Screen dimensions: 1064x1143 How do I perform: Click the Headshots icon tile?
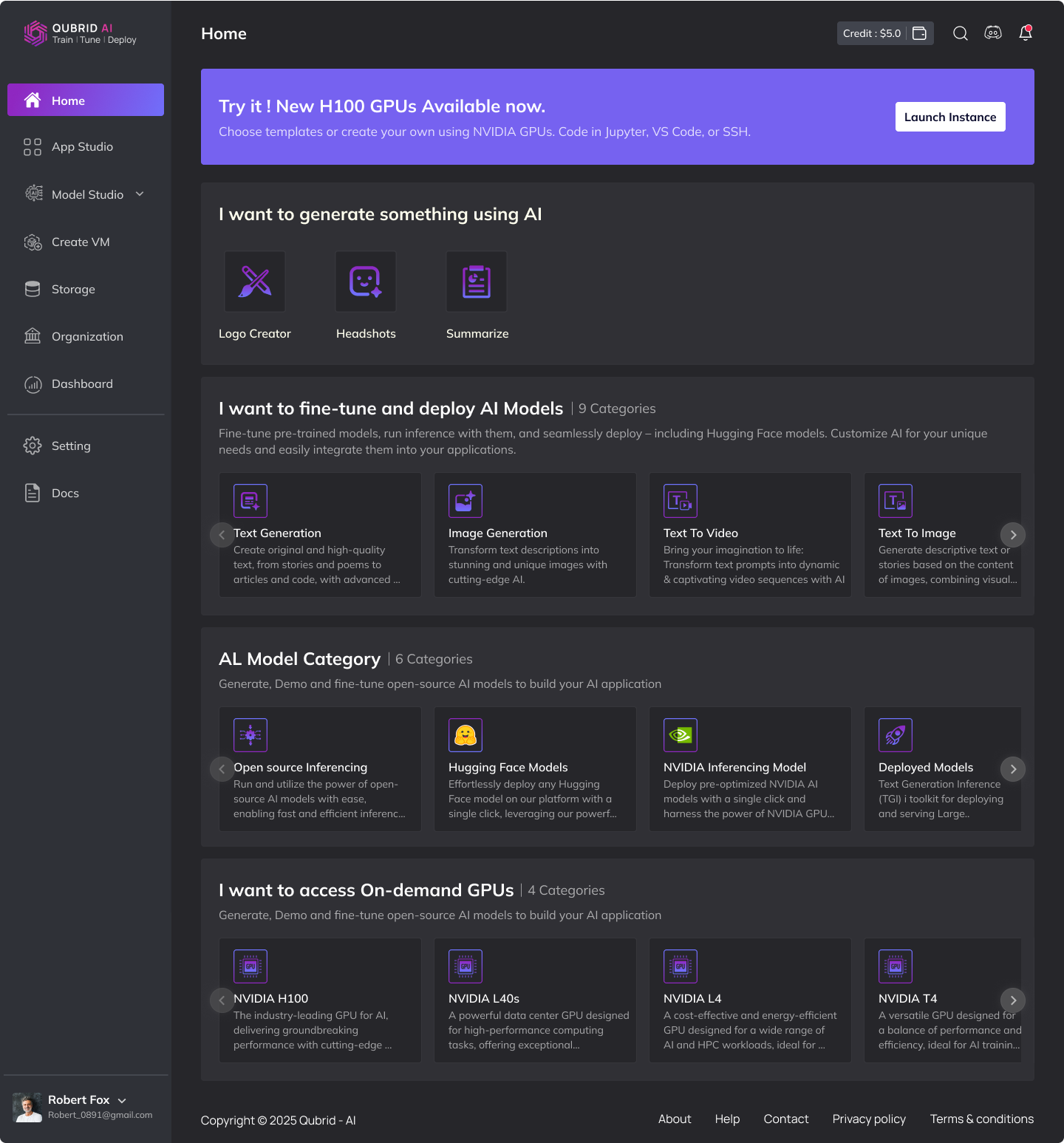(x=366, y=282)
